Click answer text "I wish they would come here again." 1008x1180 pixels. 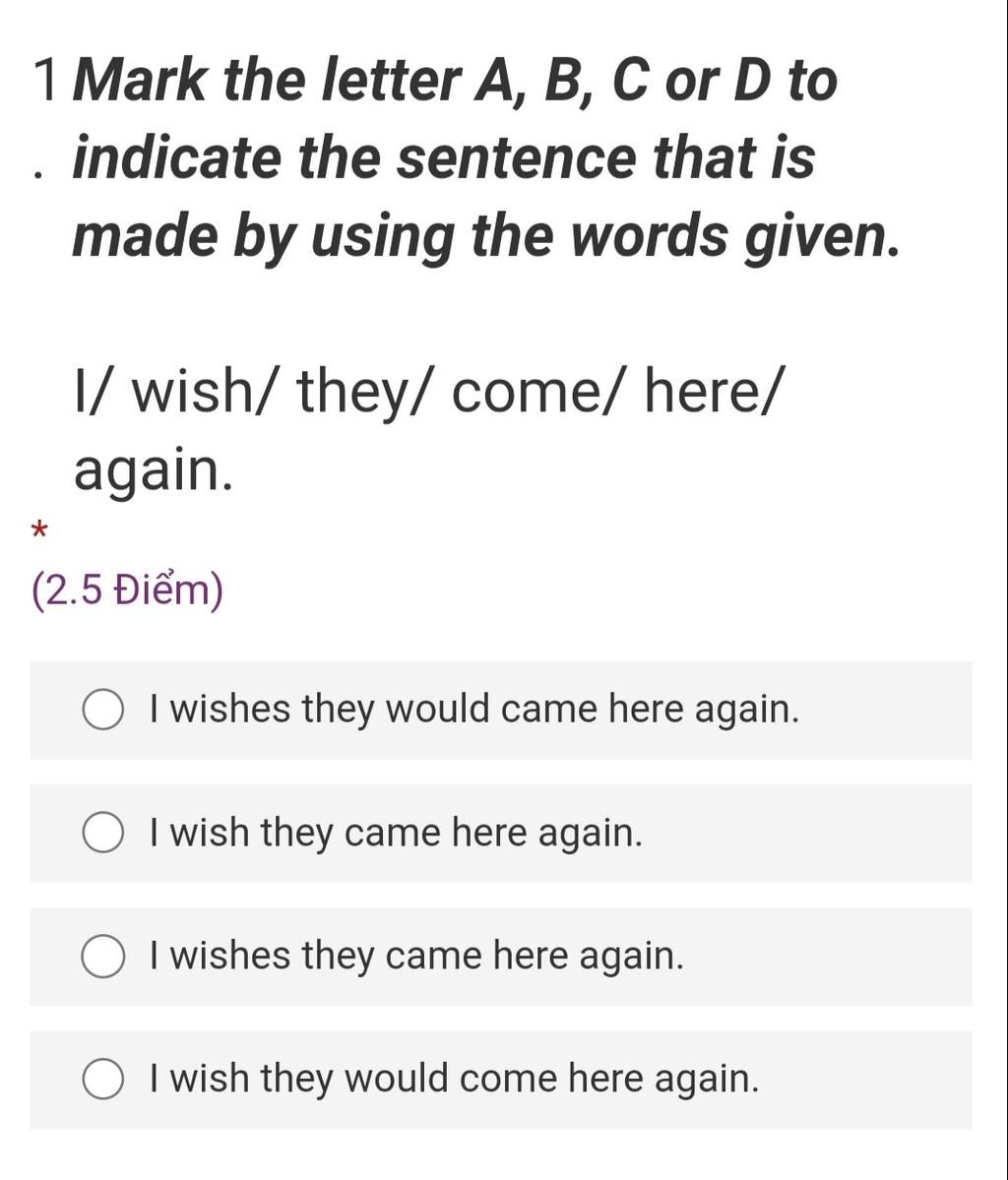454,1079
